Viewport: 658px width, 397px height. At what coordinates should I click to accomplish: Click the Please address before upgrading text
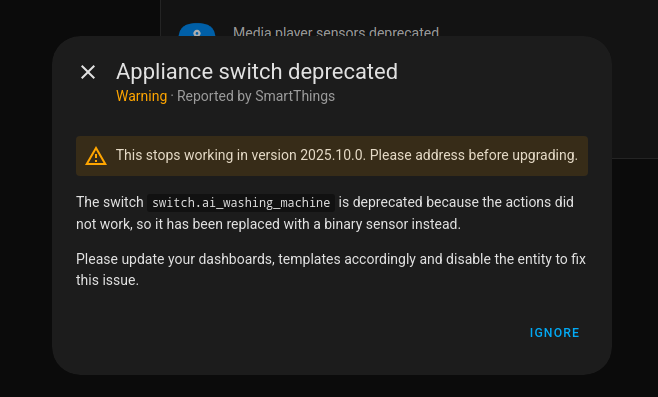(x=474, y=155)
